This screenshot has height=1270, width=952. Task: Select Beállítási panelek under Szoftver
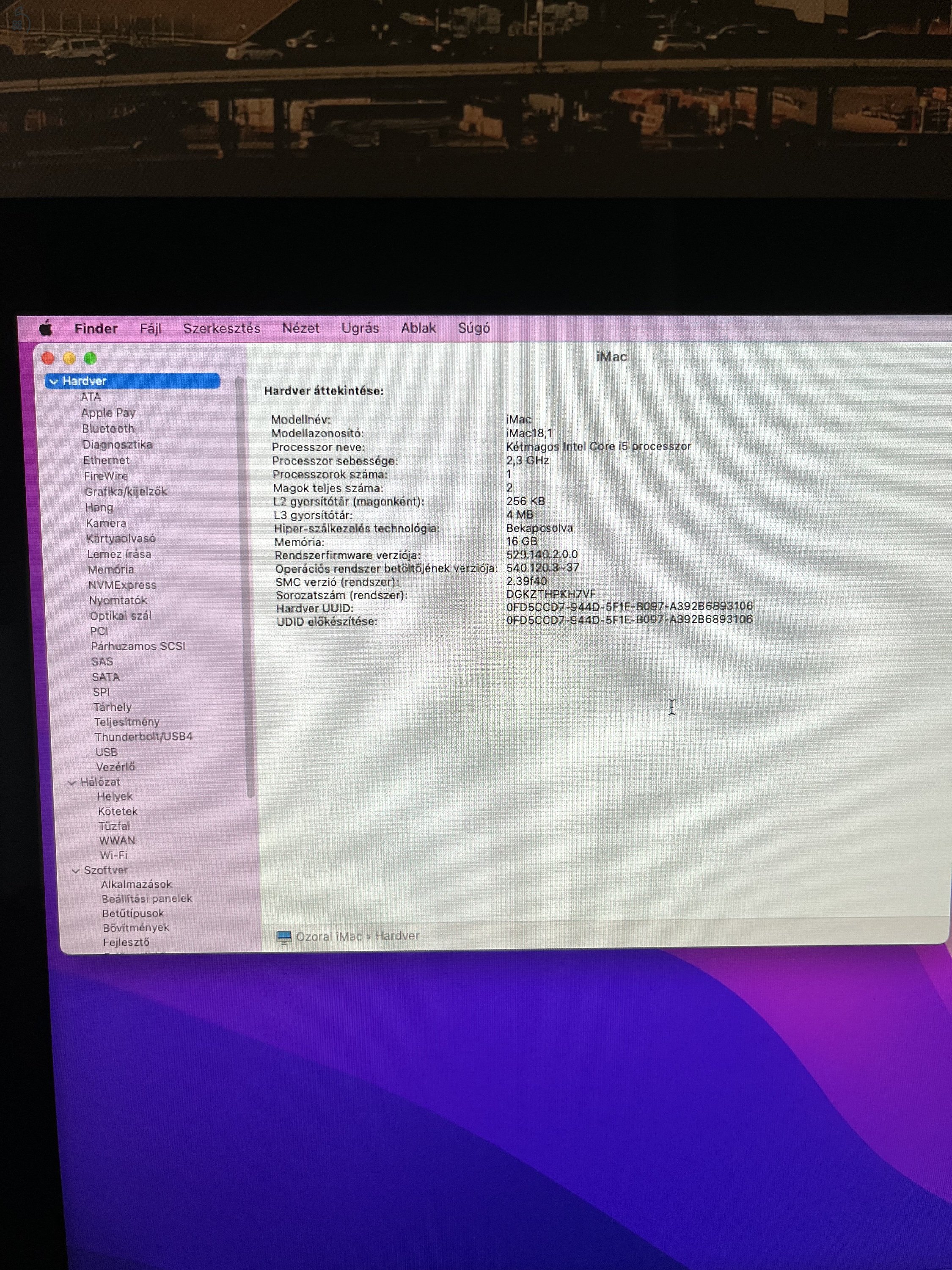(x=147, y=899)
